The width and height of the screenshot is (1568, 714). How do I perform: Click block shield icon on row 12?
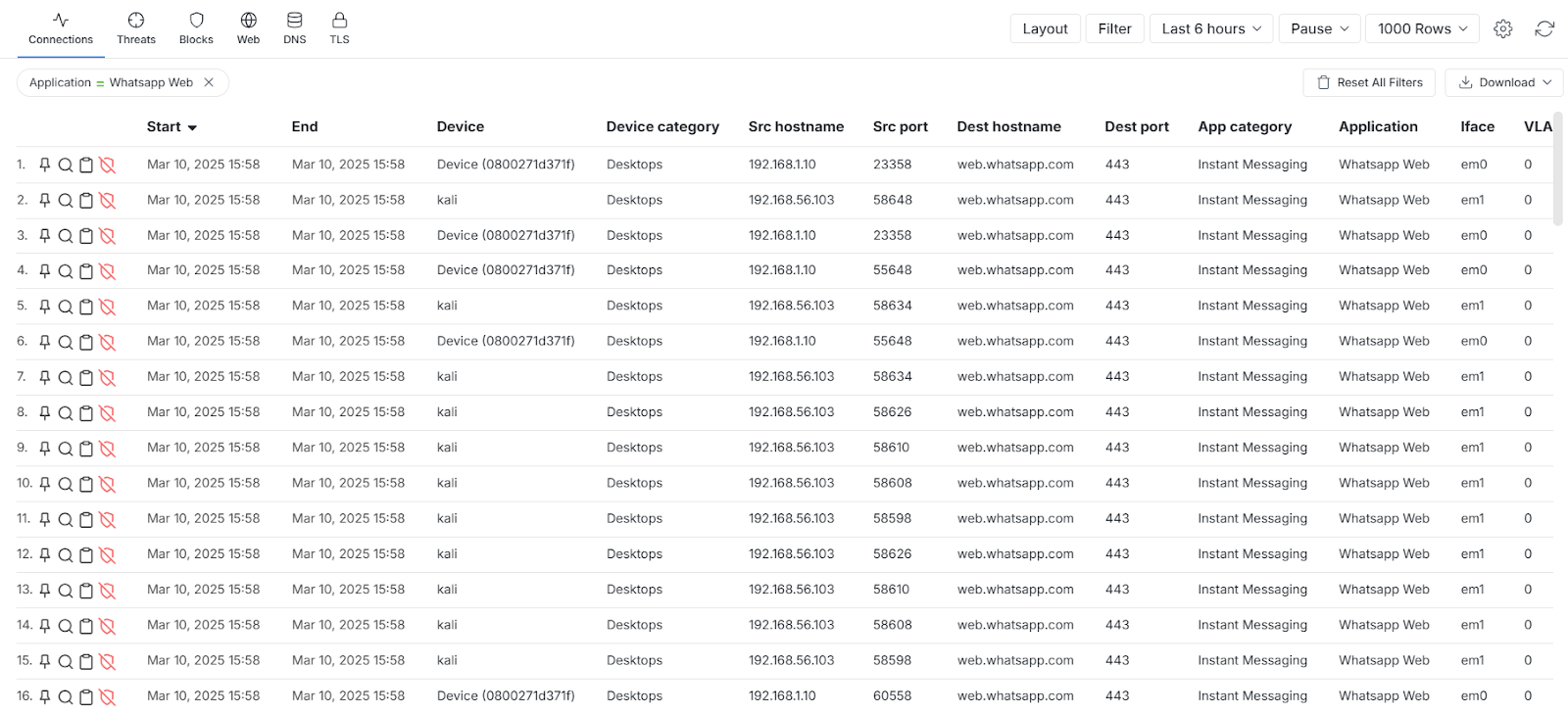coord(108,555)
